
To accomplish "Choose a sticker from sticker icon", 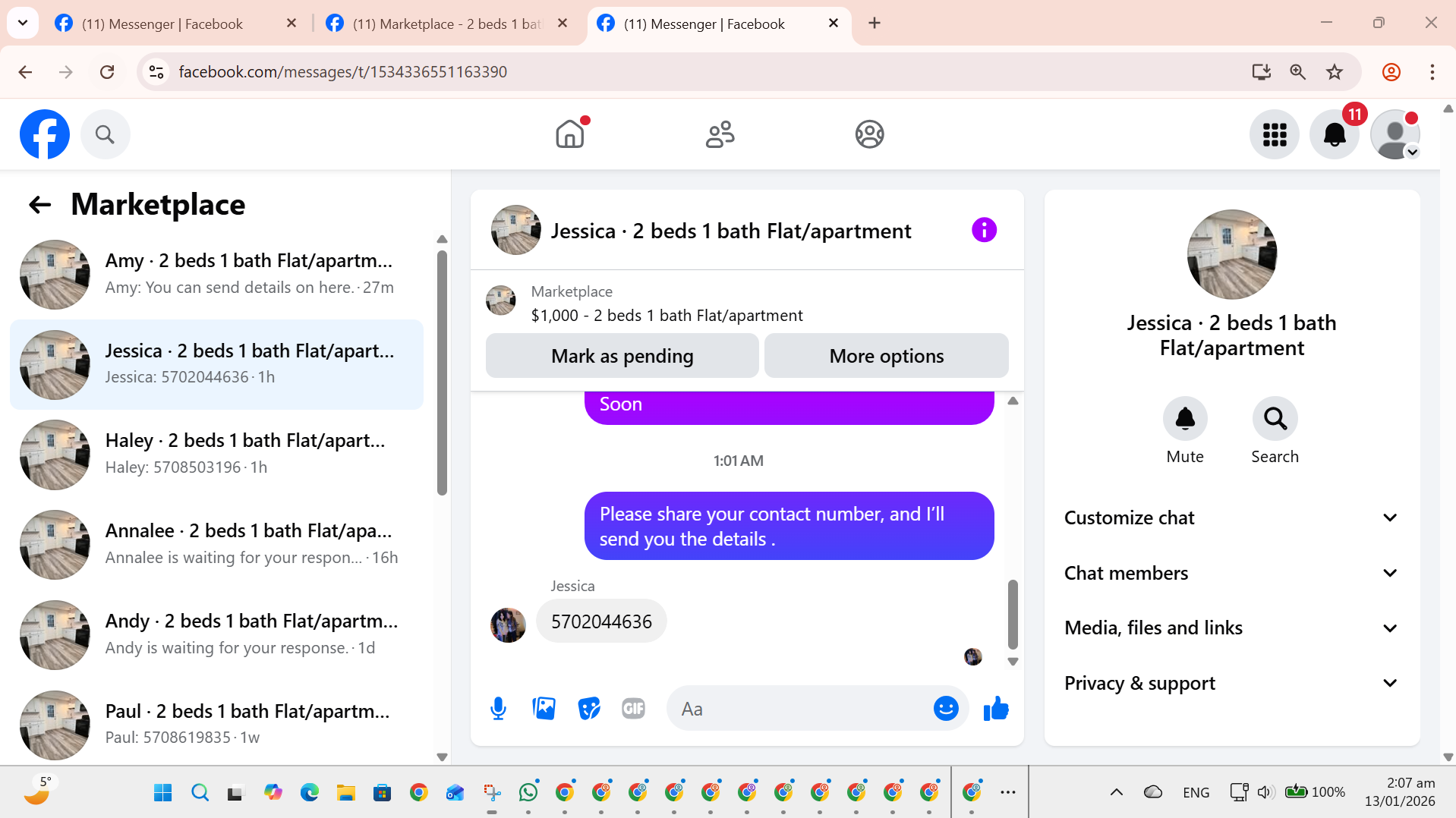I will tap(589, 709).
